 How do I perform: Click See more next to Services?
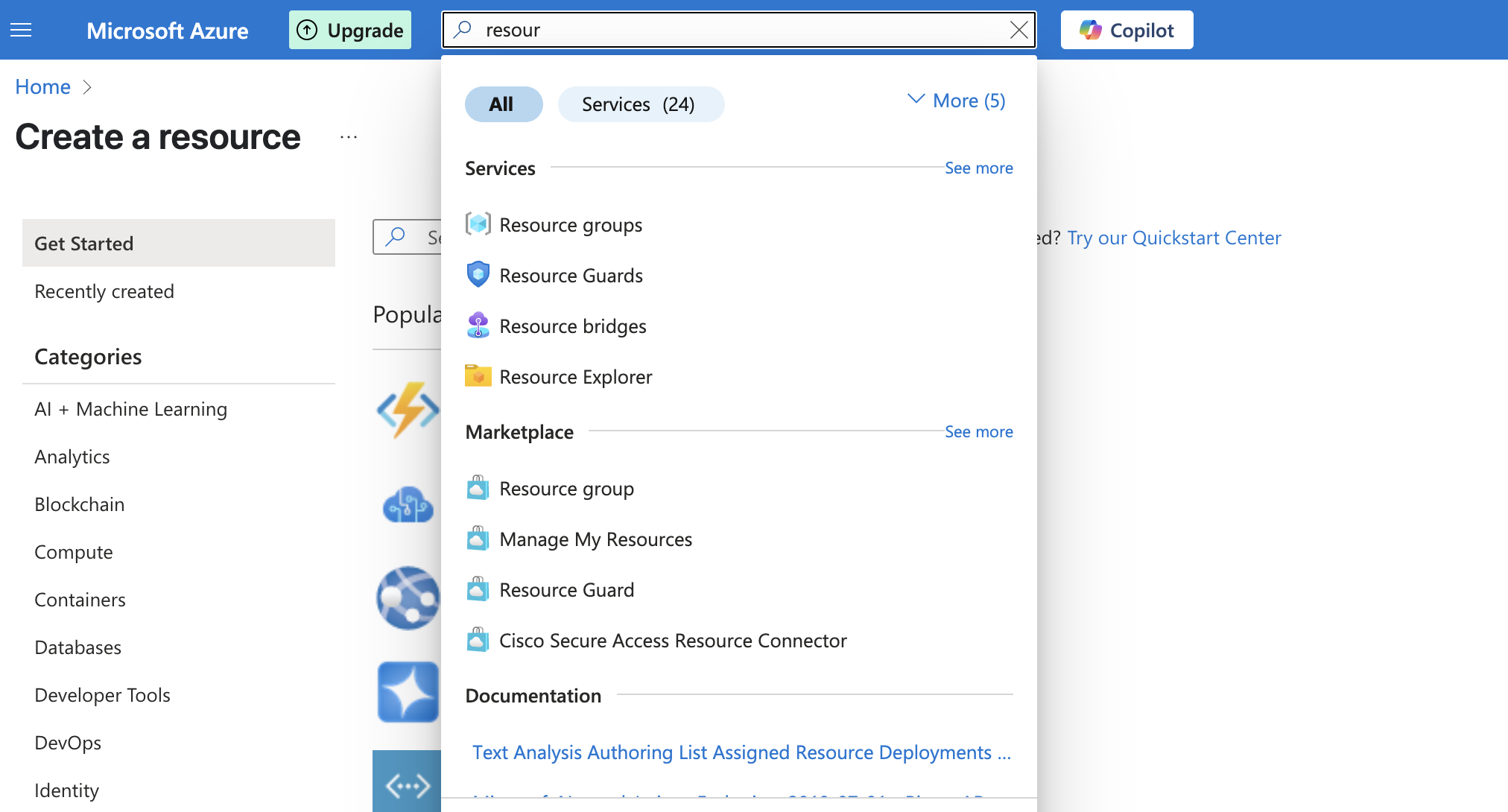(x=978, y=168)
